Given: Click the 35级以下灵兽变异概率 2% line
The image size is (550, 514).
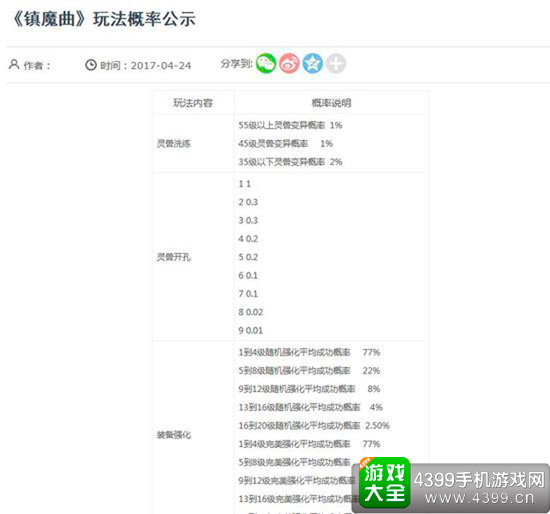Looking at the screenshot, I should click(x=290, y=162).
